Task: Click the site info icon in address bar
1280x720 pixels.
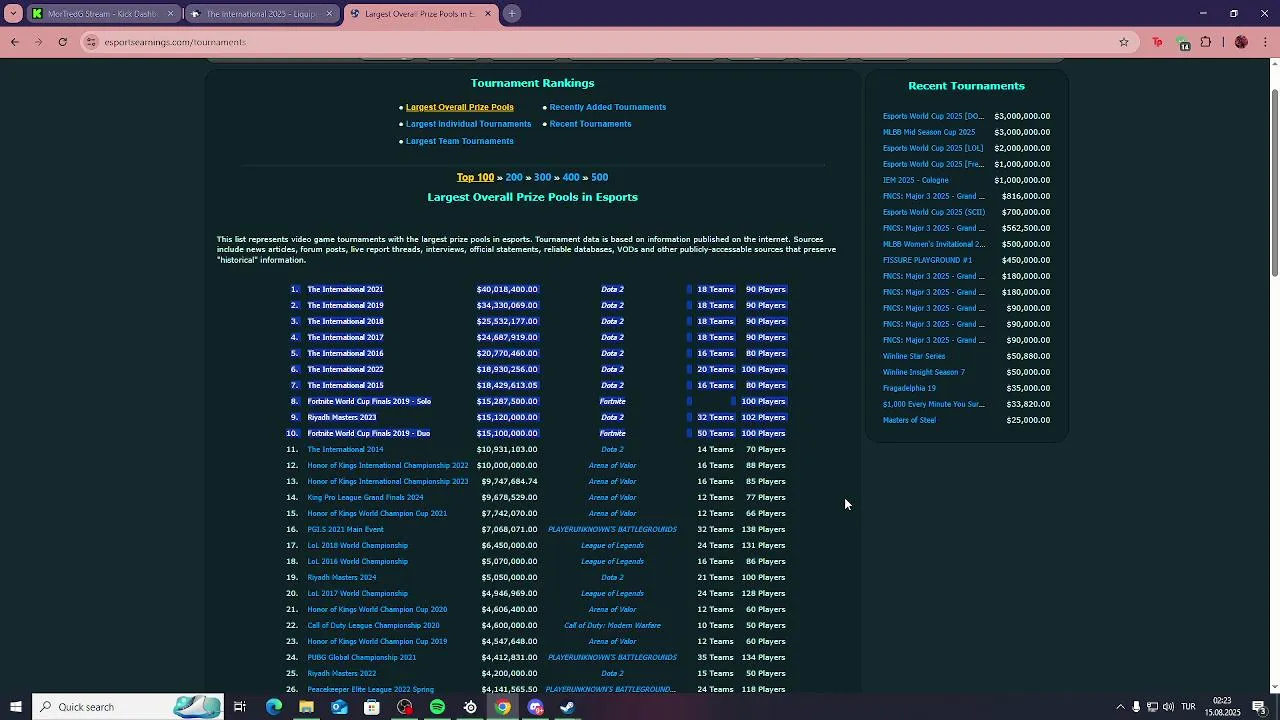Action: point(91,42)
